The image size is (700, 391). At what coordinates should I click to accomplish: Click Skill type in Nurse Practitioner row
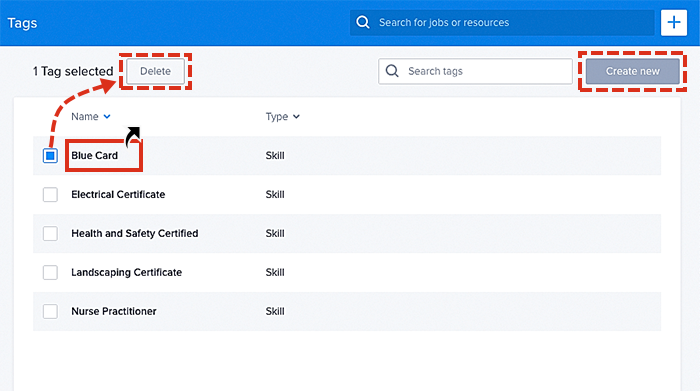click(x=275, y=311)
